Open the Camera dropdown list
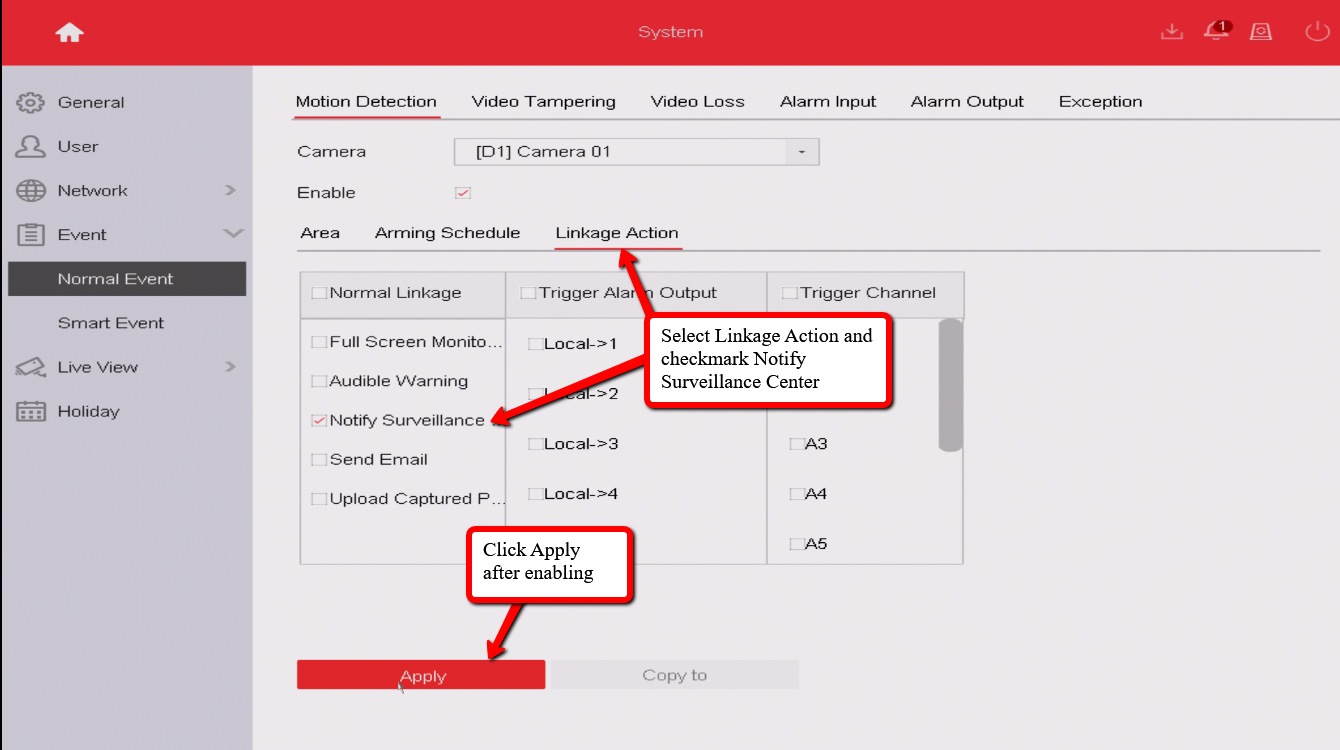The height and width of the screenshot is (750, 1340). 801,152
